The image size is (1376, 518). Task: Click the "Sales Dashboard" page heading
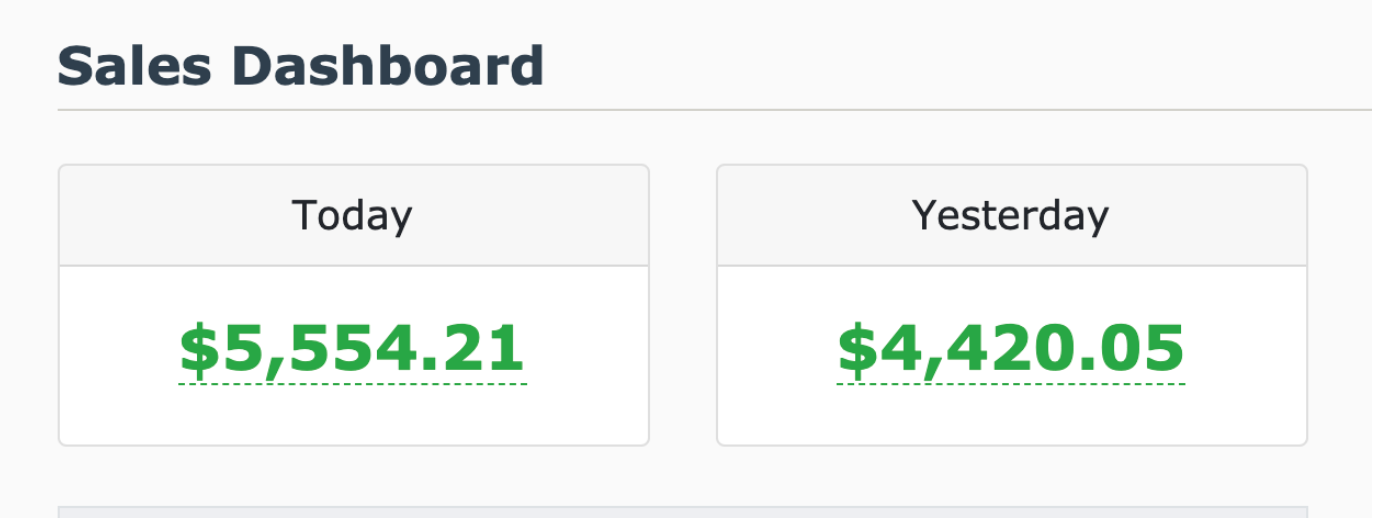(300, 67)
